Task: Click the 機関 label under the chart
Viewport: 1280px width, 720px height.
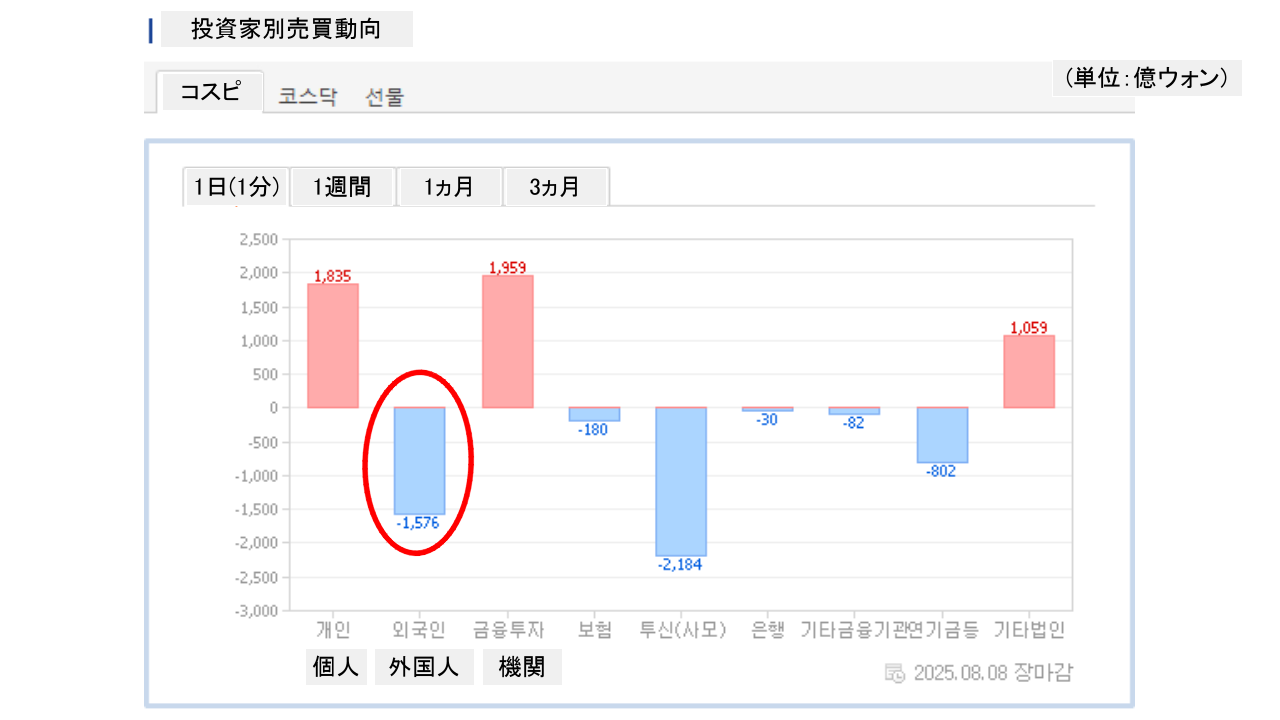Action: tap(522, 667)
